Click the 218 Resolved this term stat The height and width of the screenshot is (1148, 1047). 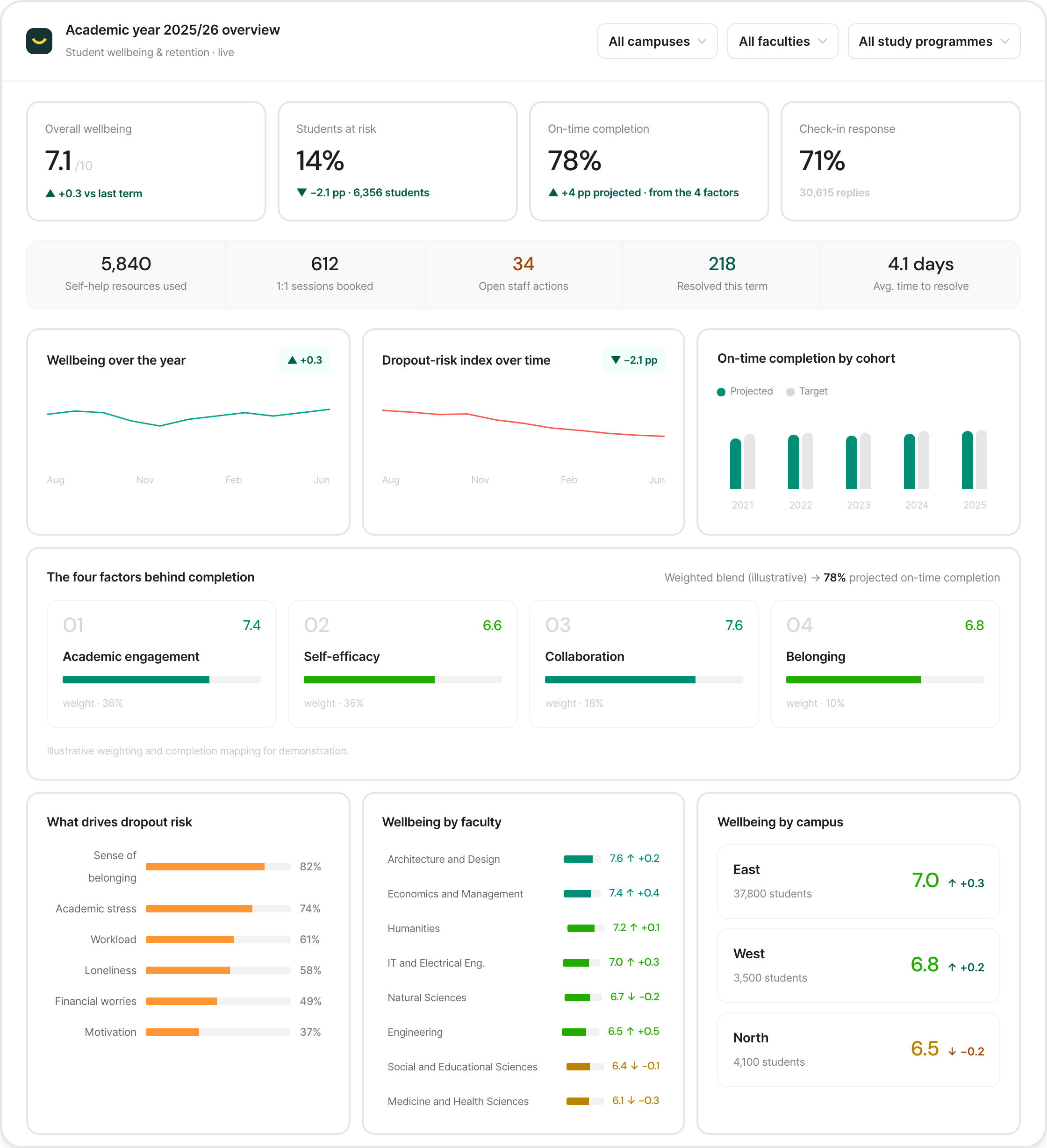pos(722,274)
